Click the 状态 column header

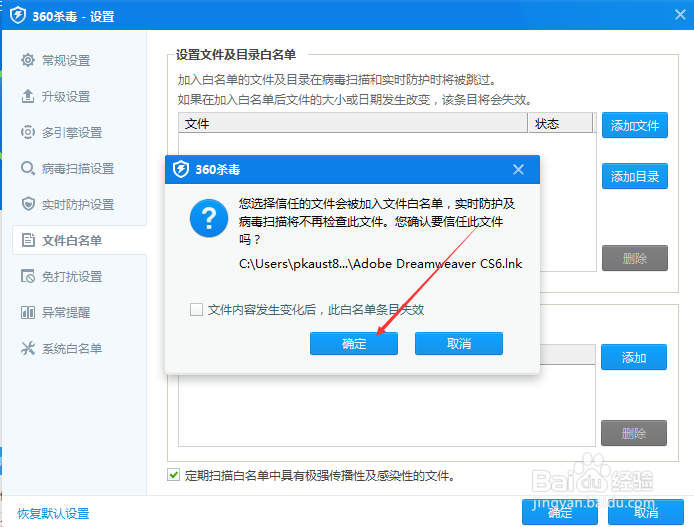(x=560, y=123)
